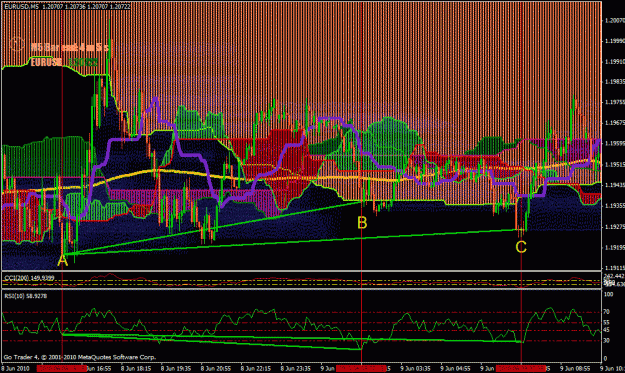Screen dimensions: 625x373
Task: Click the 1.19990 price scale label
Action: coord(615,41)
